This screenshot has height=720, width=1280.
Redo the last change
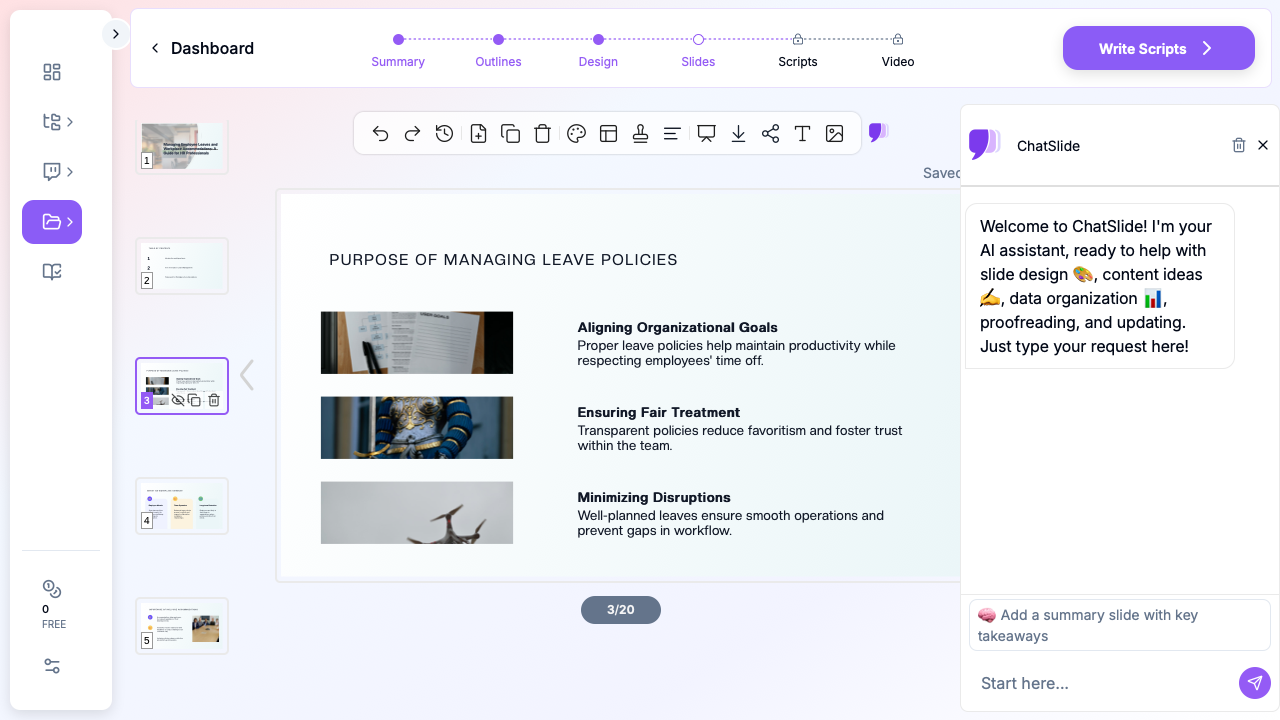tap(412, 133)
